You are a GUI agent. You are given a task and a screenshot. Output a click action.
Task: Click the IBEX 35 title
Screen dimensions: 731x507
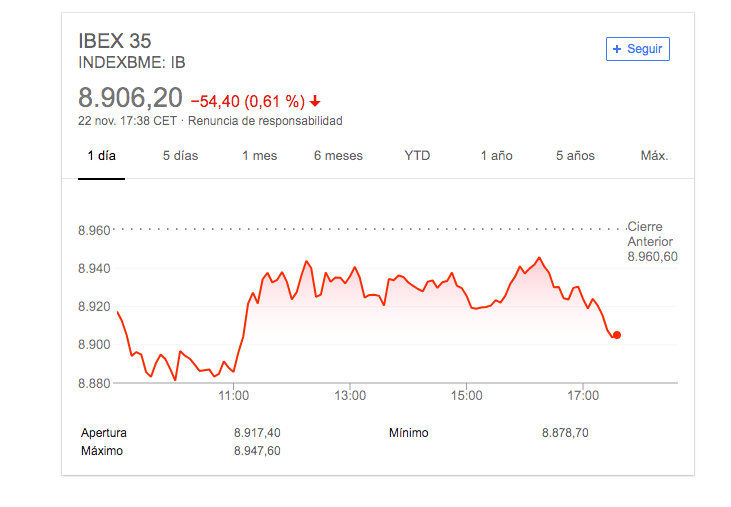point(115,41)
